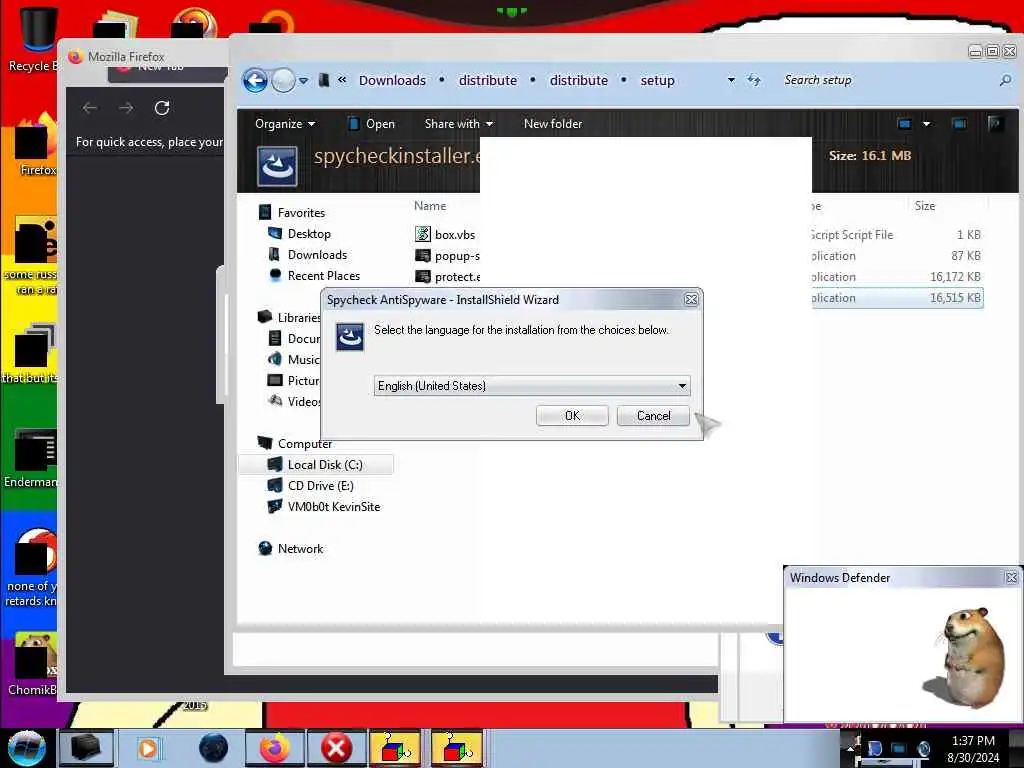
Task: Open the Firefox desktop shortcut
Action: point(36,145)
